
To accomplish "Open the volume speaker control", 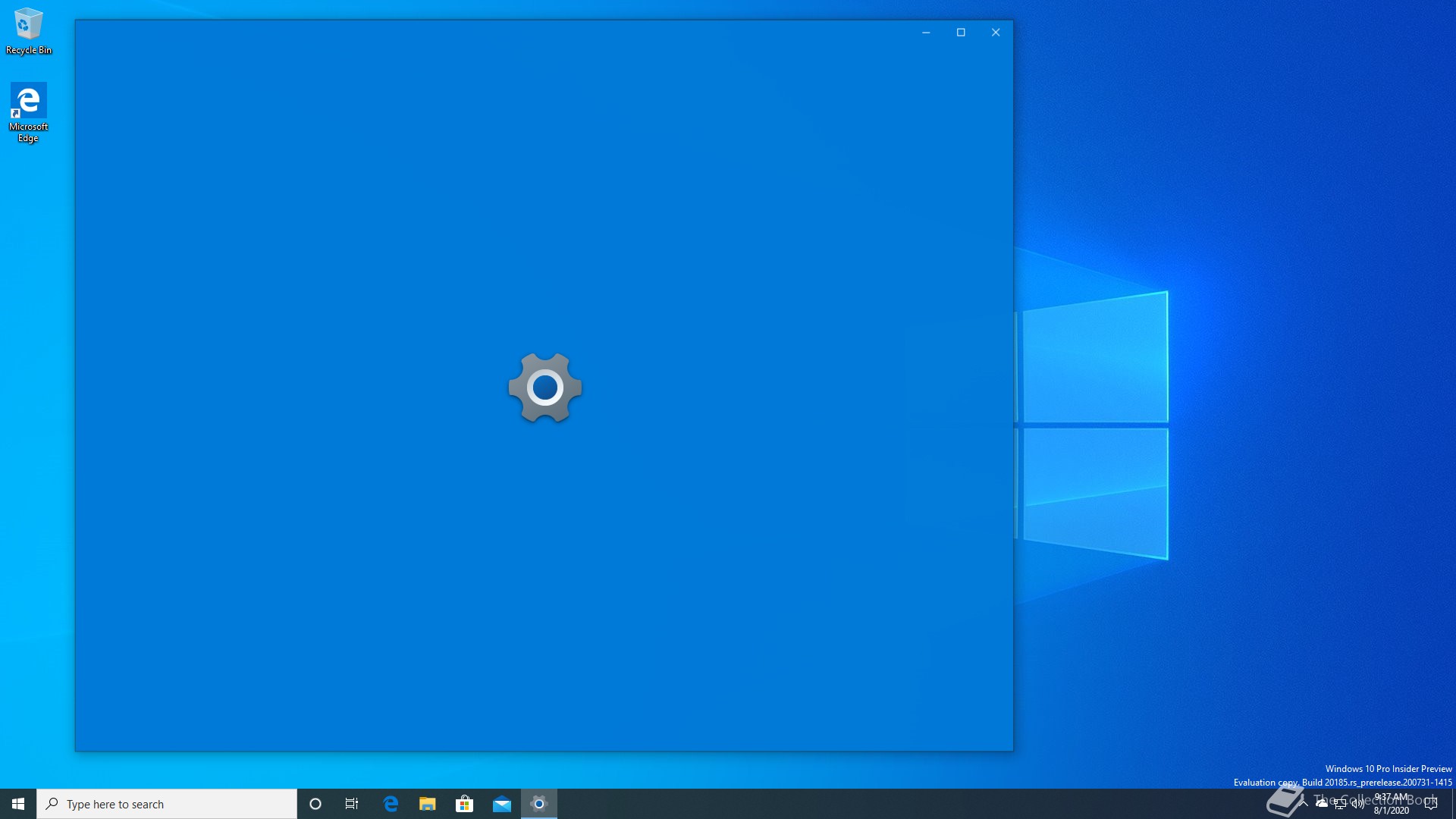I will (1357, 804).
